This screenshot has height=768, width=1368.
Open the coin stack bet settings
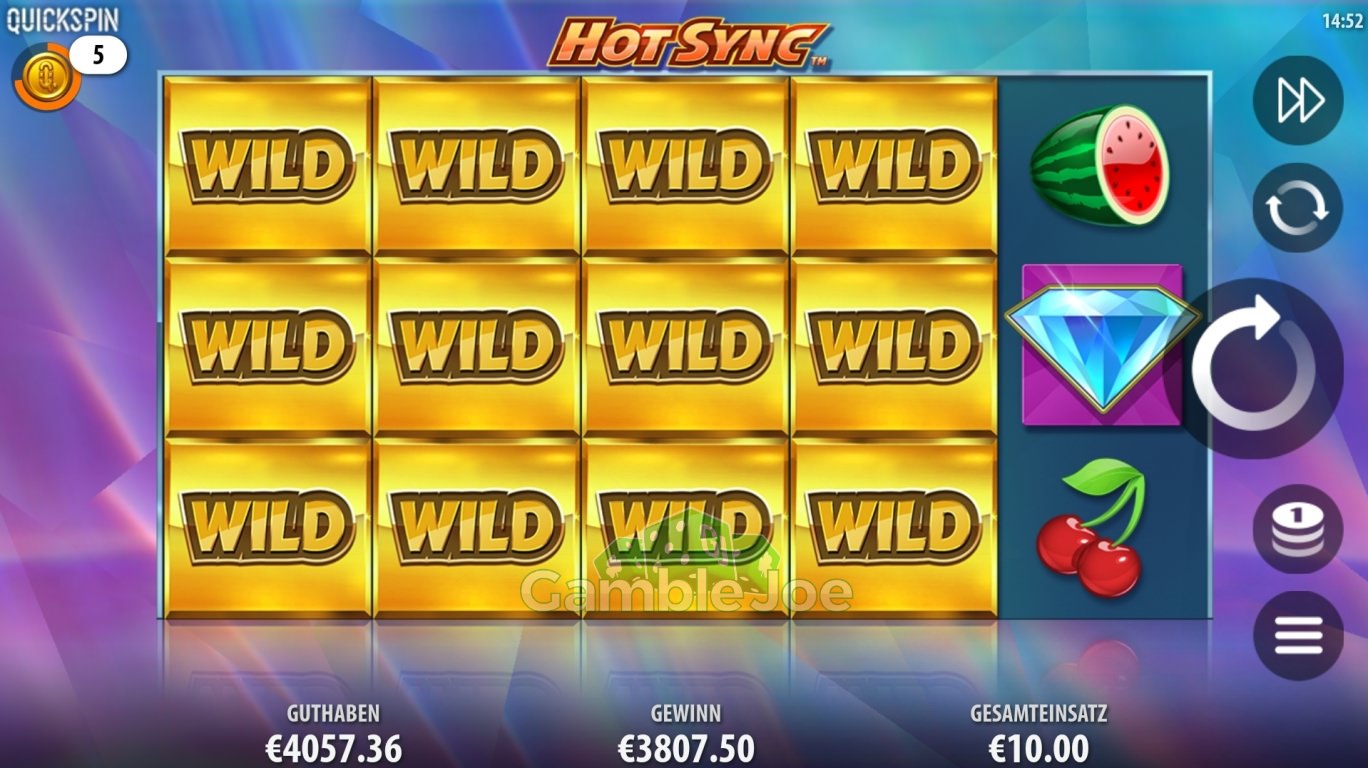(1298, 529)
